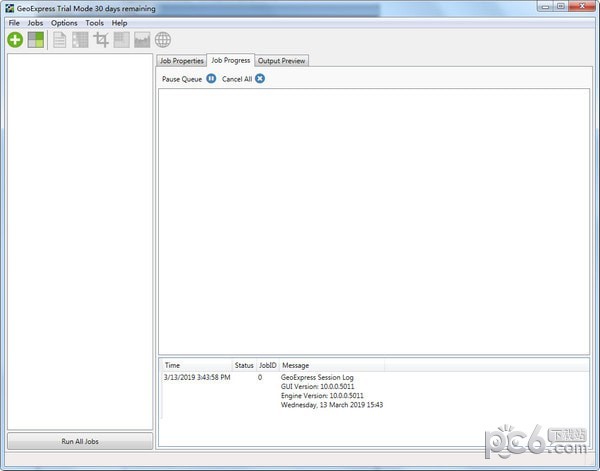Click the blue Cancel All X icon
Image resolution: width=600 pixels, height=471 pixels.
[x=260, y=78]
